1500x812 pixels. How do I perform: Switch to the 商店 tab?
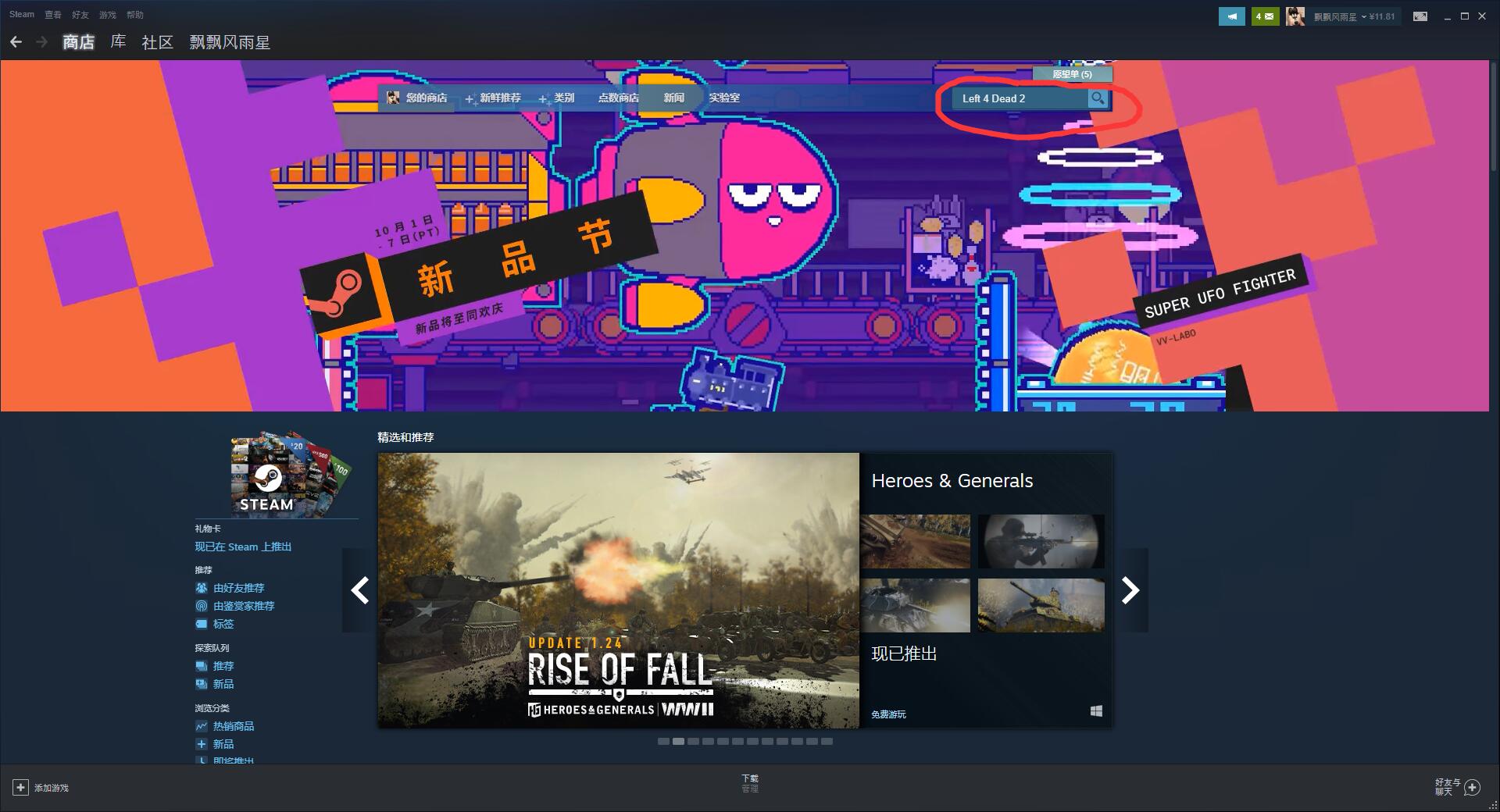click(x=78, y=42)
